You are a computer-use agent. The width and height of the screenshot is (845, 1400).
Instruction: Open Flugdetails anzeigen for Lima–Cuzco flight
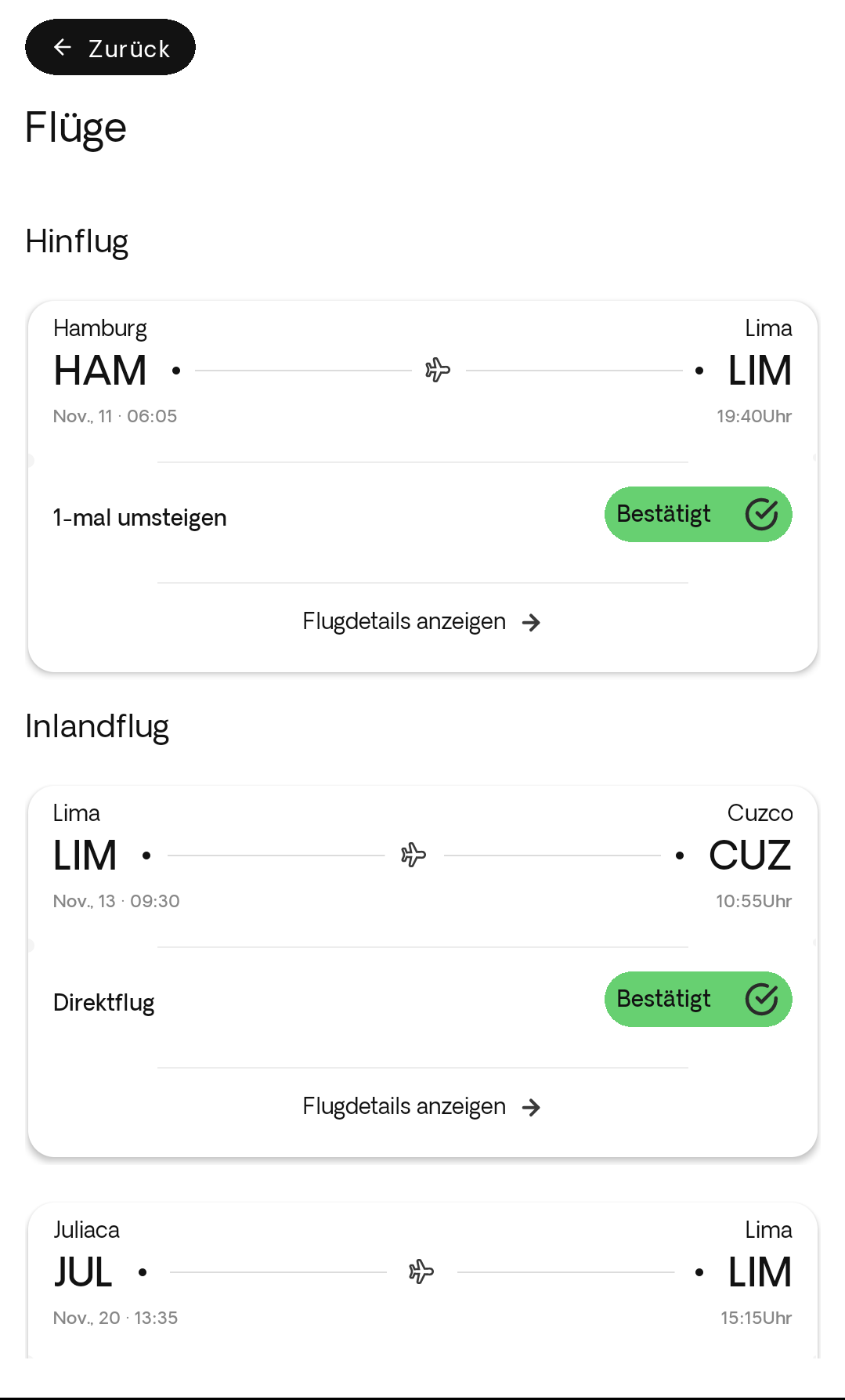(404, 1107)
